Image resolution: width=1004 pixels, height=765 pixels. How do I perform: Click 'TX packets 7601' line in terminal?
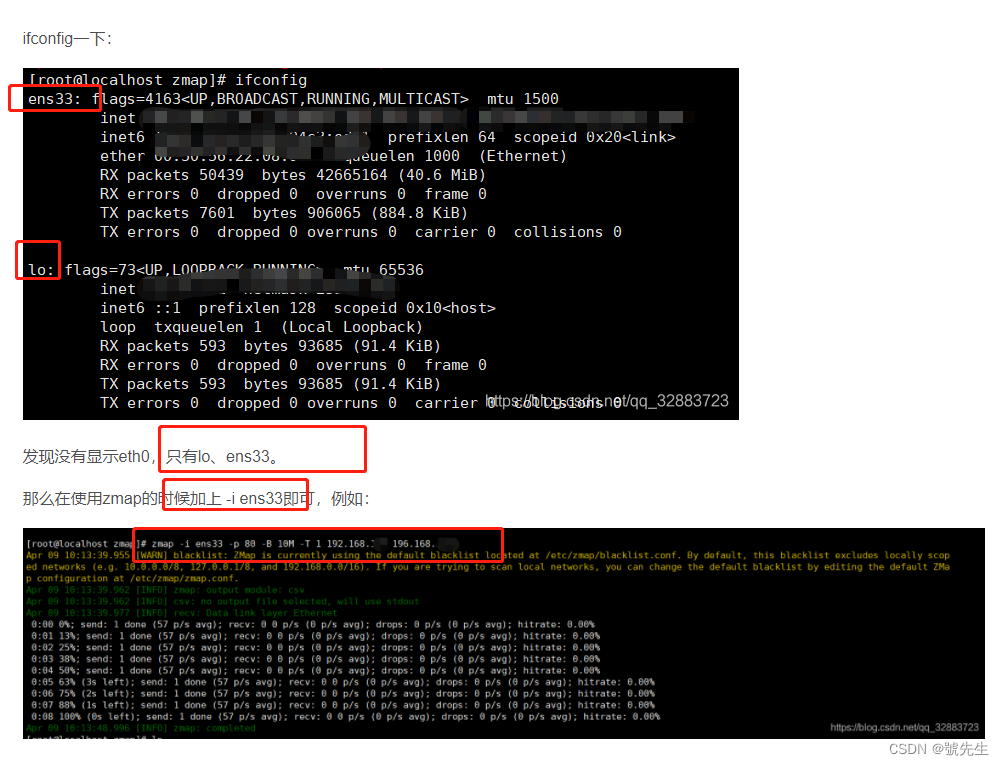(284, 213)
